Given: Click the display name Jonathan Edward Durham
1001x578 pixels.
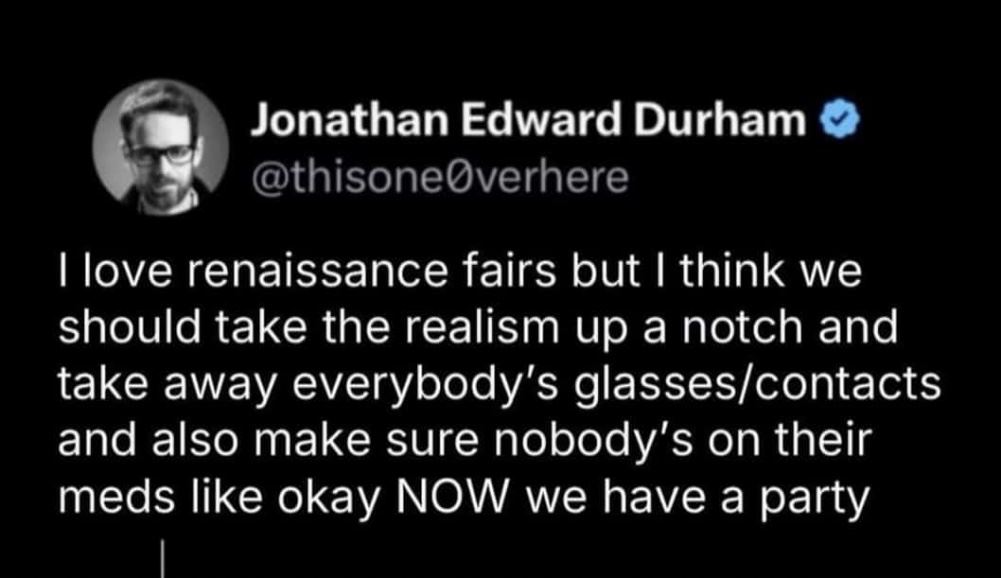Looking at the screenshot, I should [529, 119].
